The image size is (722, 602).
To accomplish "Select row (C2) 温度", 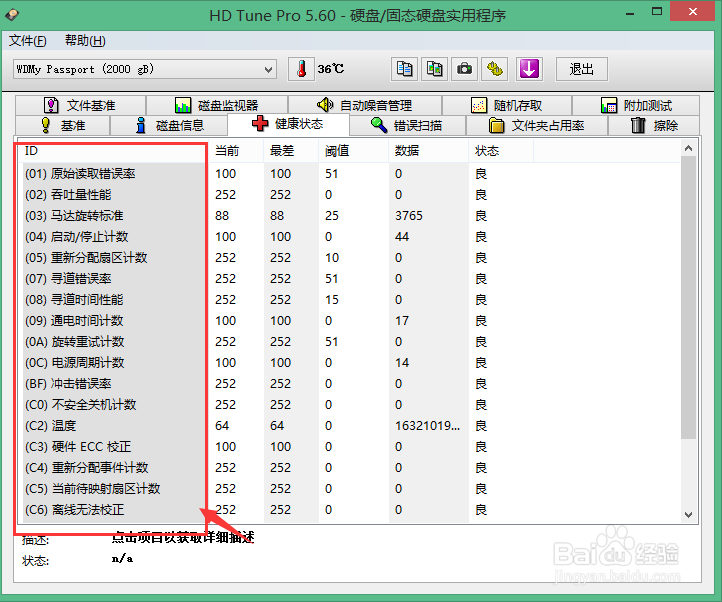I will [349, 426].
